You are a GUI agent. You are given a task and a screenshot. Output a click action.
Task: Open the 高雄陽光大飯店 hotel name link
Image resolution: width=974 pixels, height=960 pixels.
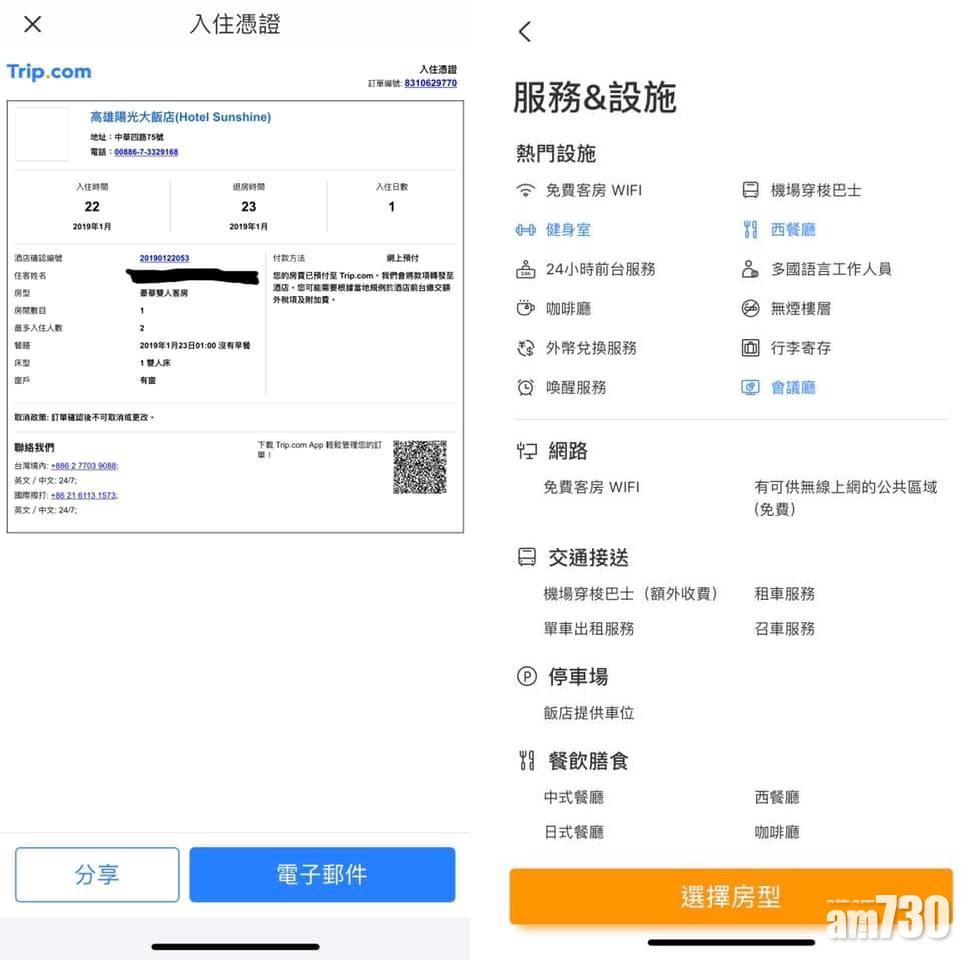pyautogui.click(x=180, y=117)
